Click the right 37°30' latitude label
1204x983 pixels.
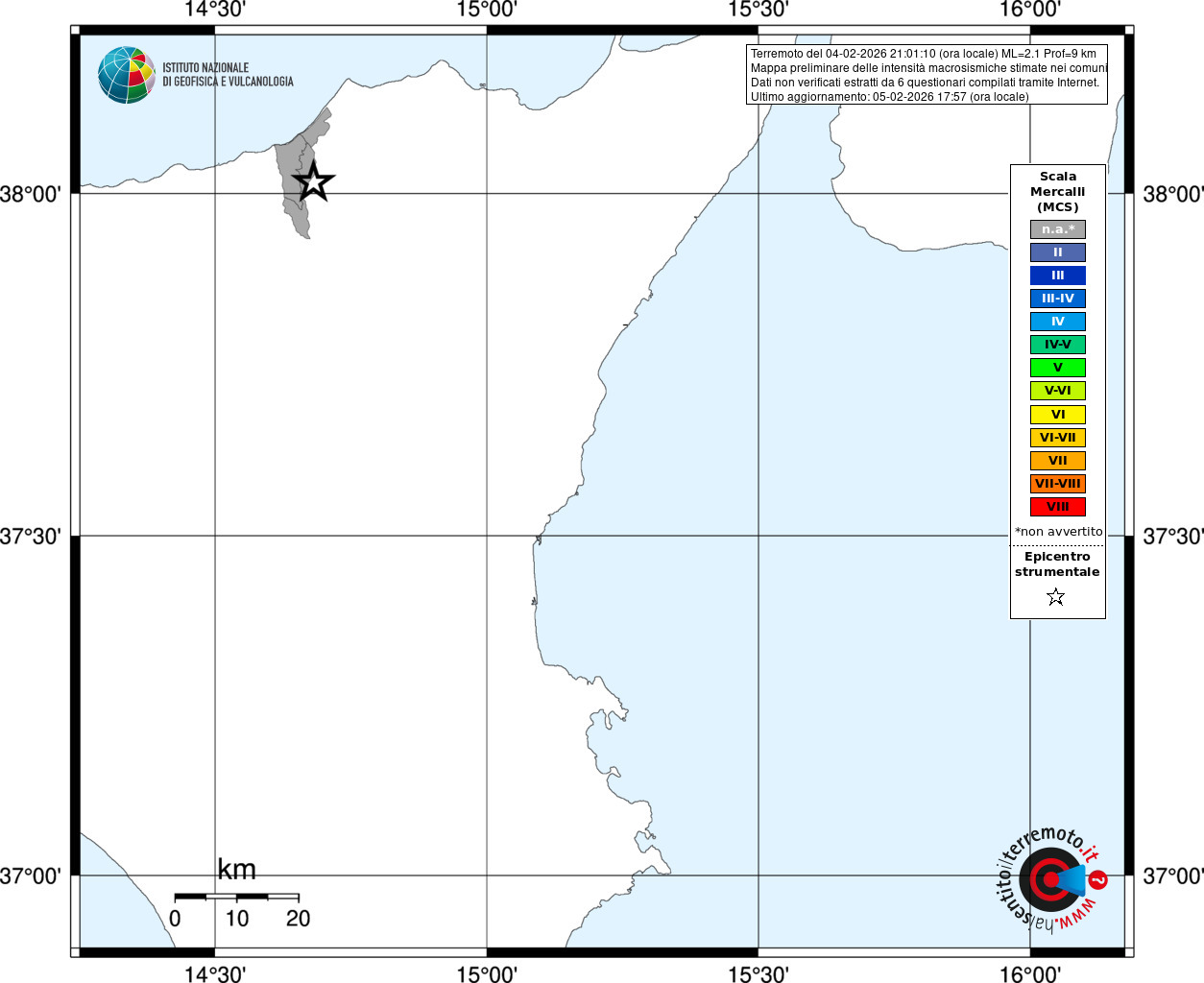[x=1173, y=537]
